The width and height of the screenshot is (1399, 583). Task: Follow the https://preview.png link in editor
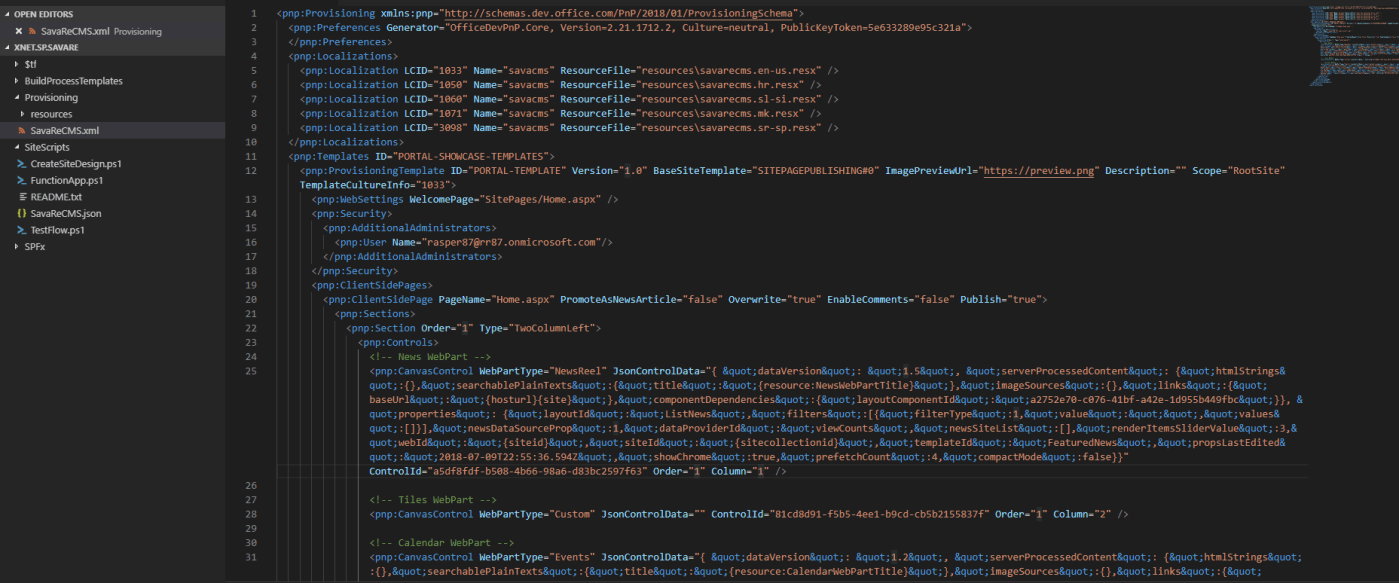click(x=1041, y=171)
